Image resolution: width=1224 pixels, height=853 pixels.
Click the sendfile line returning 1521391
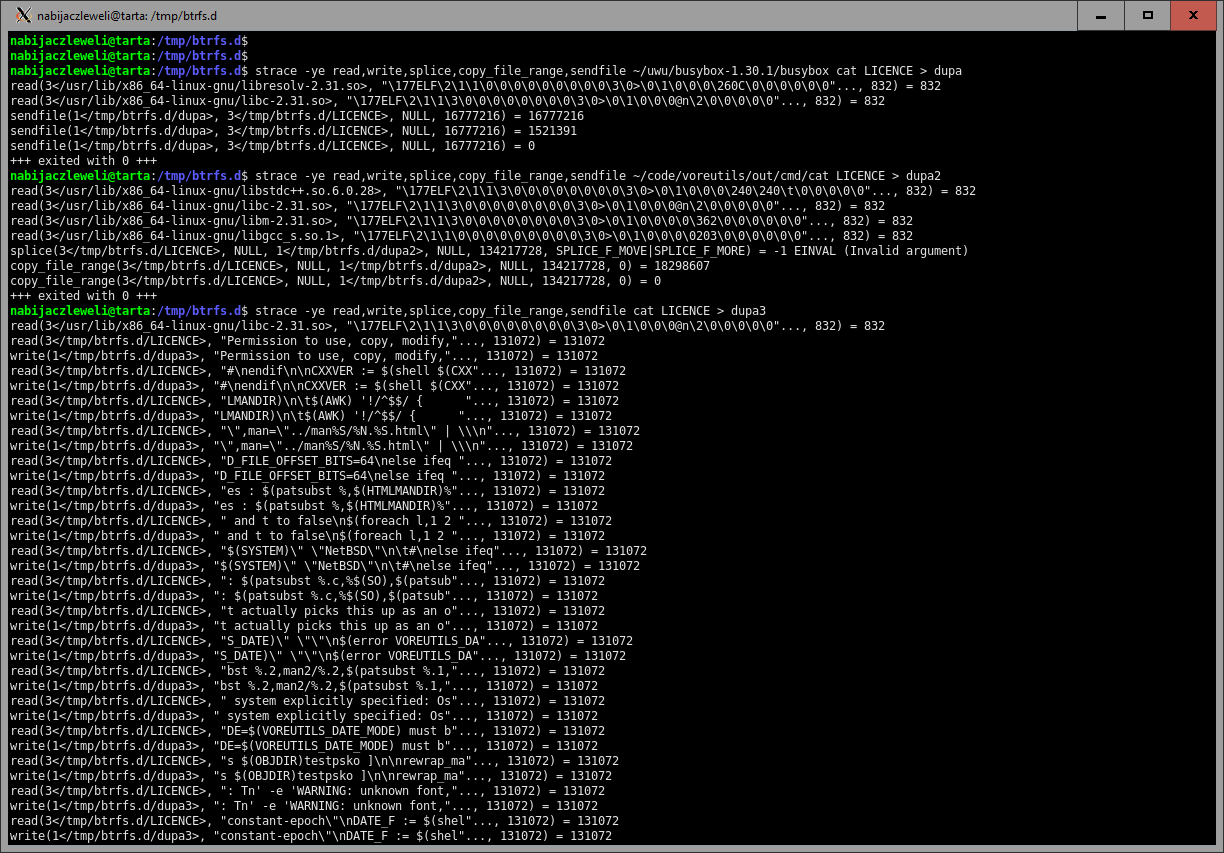(x=293, y=131)
